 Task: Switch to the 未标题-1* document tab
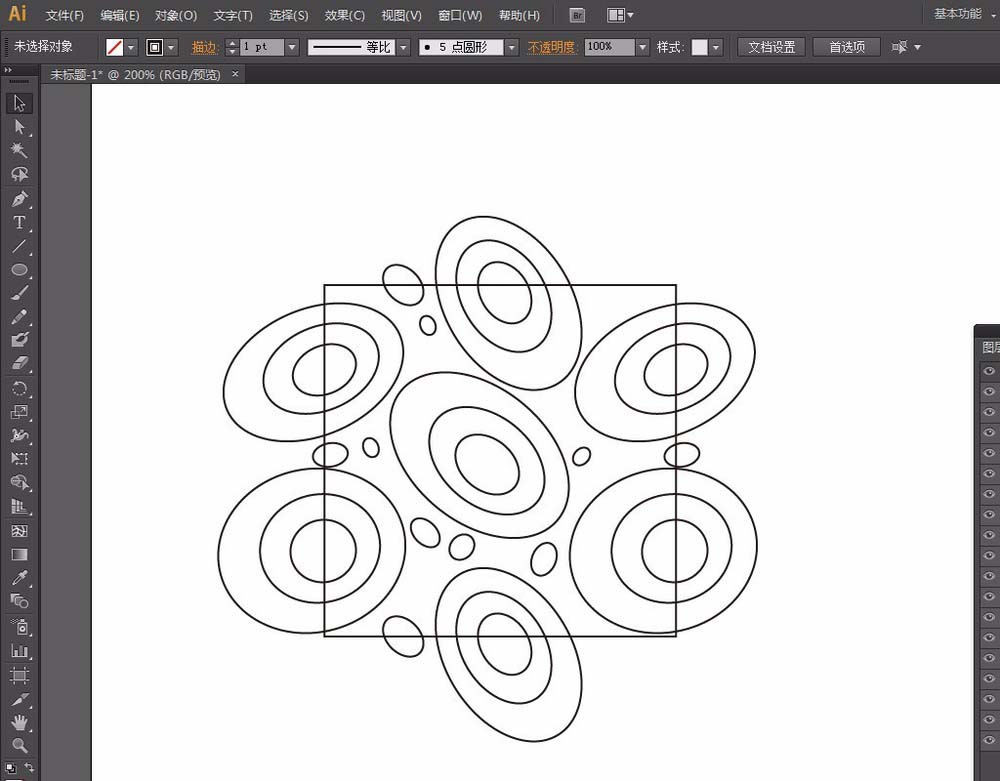click(x=135, y=75)
